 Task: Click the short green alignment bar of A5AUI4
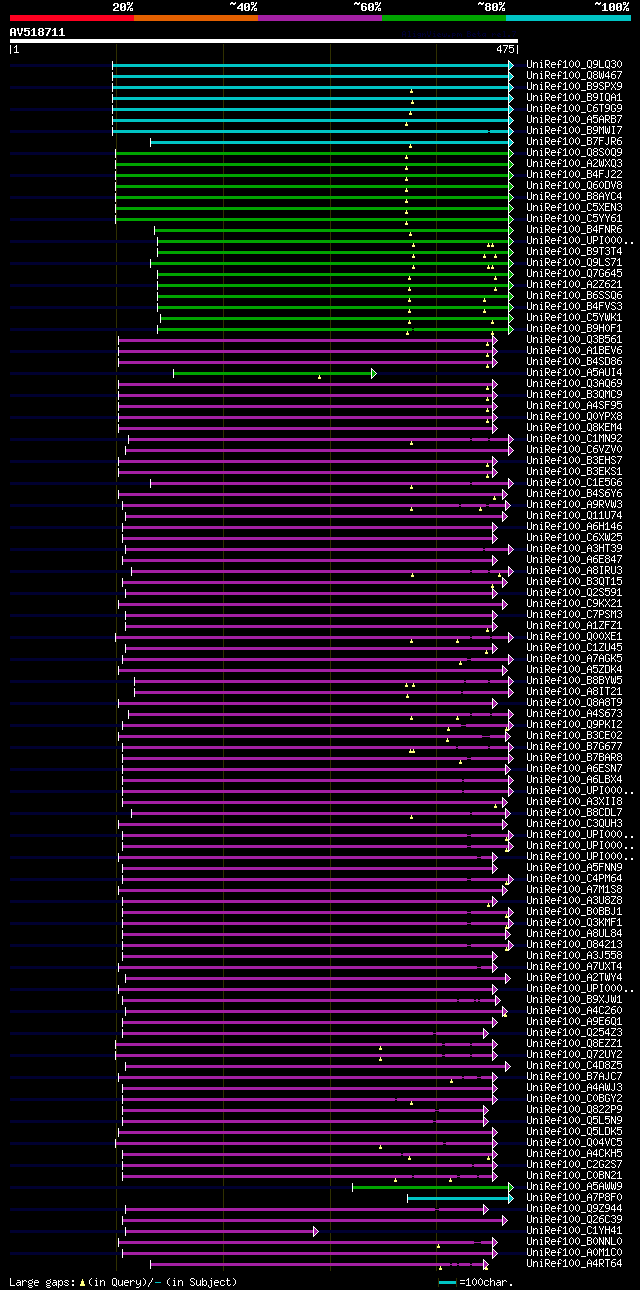[x=274, y=373]
